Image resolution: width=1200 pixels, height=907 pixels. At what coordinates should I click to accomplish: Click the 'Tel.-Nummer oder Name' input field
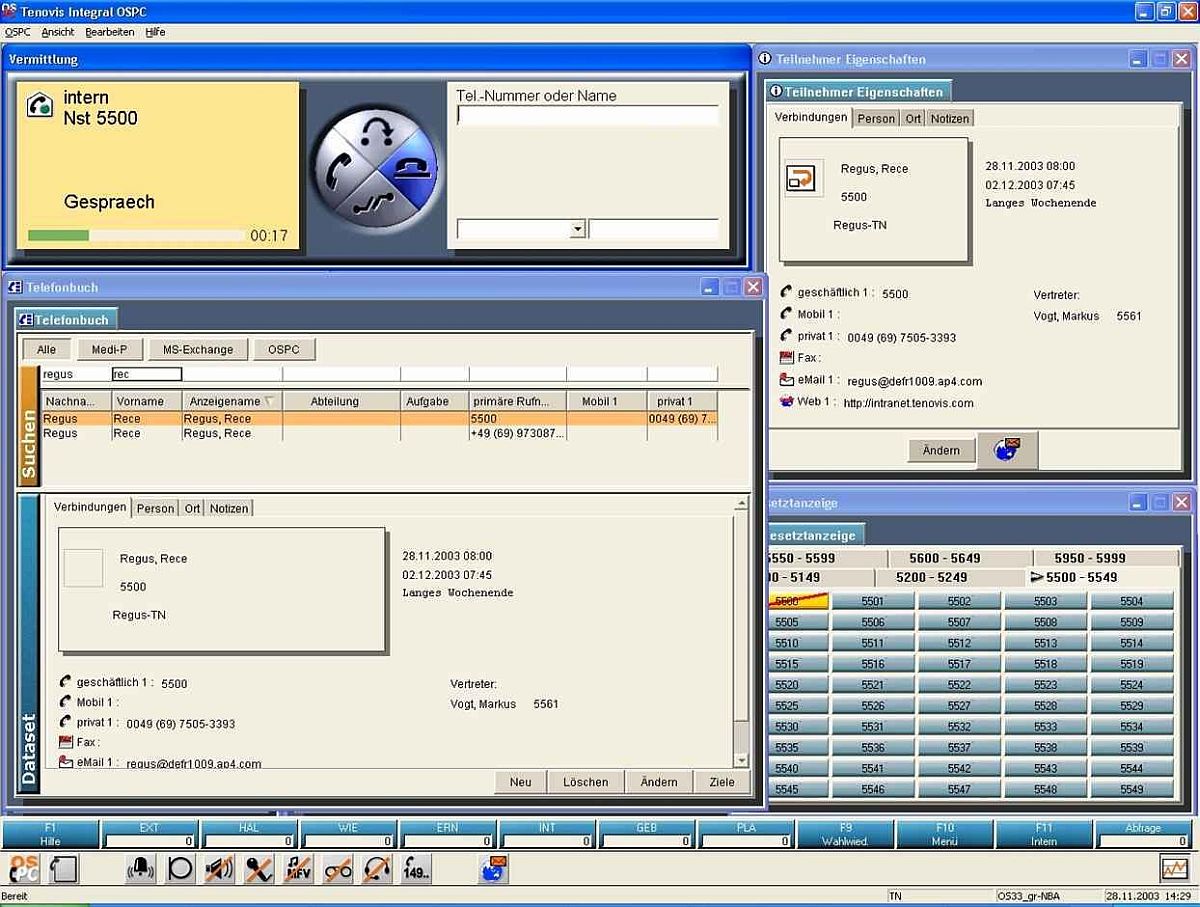coord(588,115)
